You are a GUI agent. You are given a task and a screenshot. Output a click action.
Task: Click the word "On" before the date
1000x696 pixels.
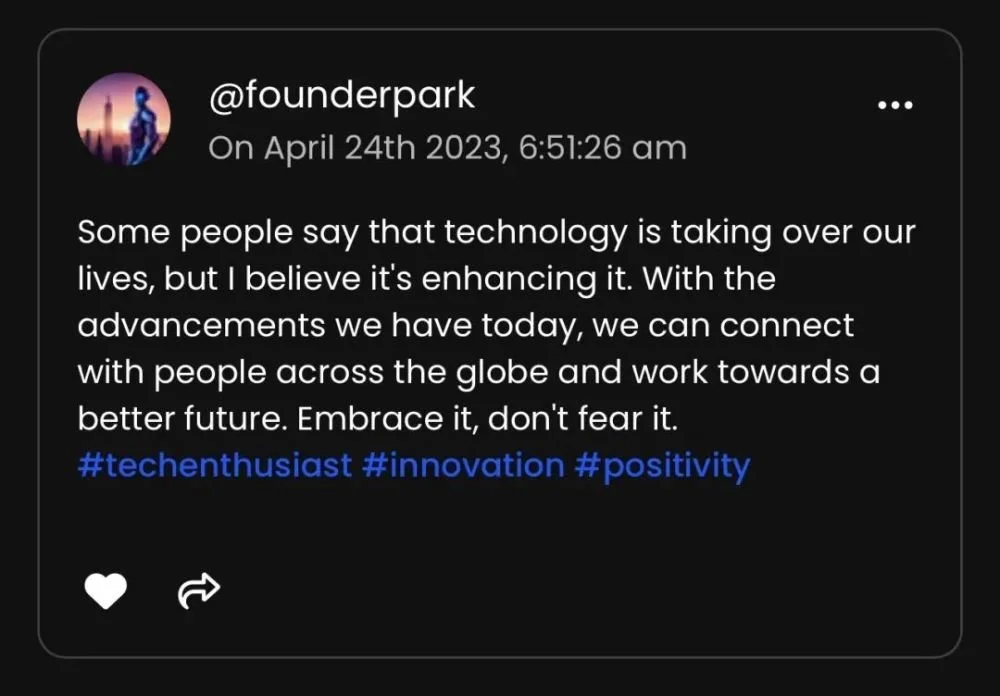click(231, 148)
